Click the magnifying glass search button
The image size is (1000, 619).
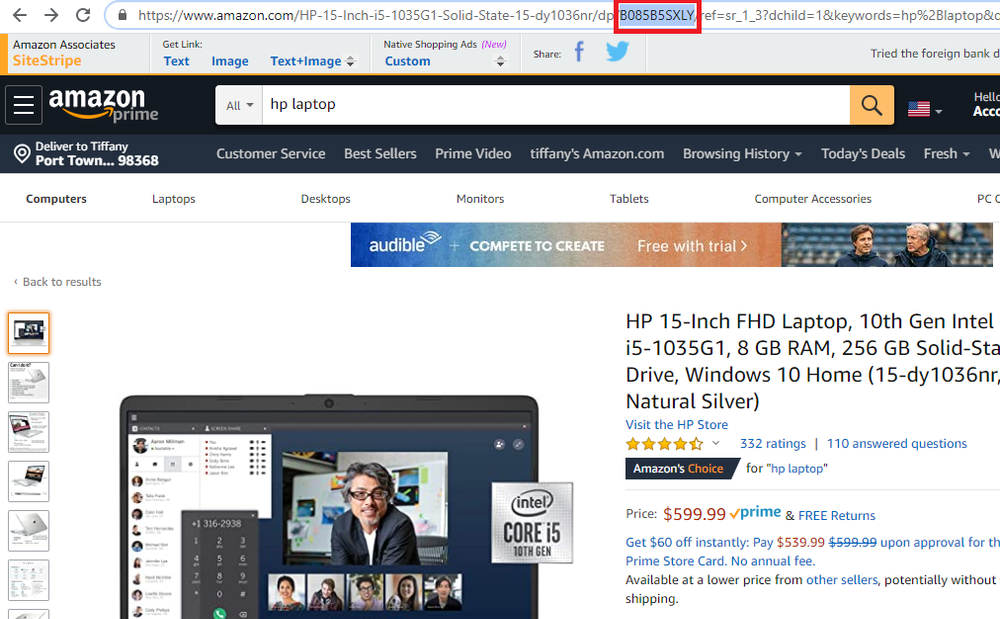click(871, 105)
